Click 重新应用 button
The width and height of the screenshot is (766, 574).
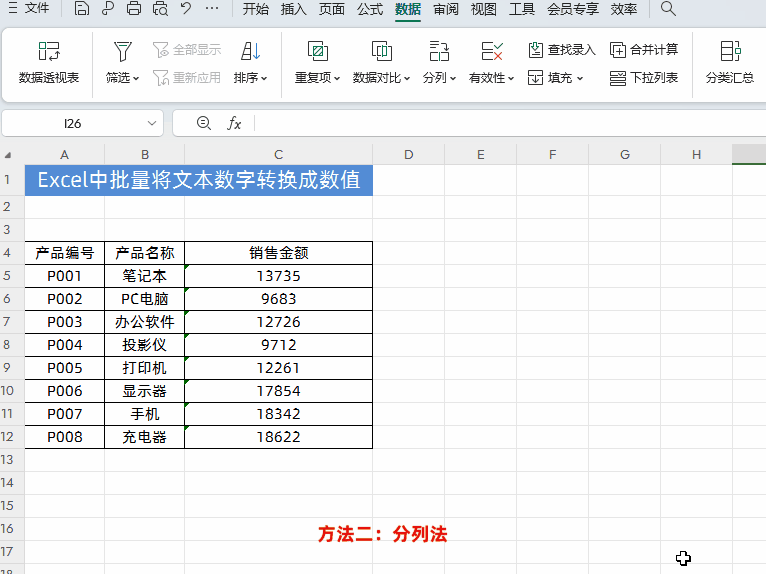tap(187, 78)
